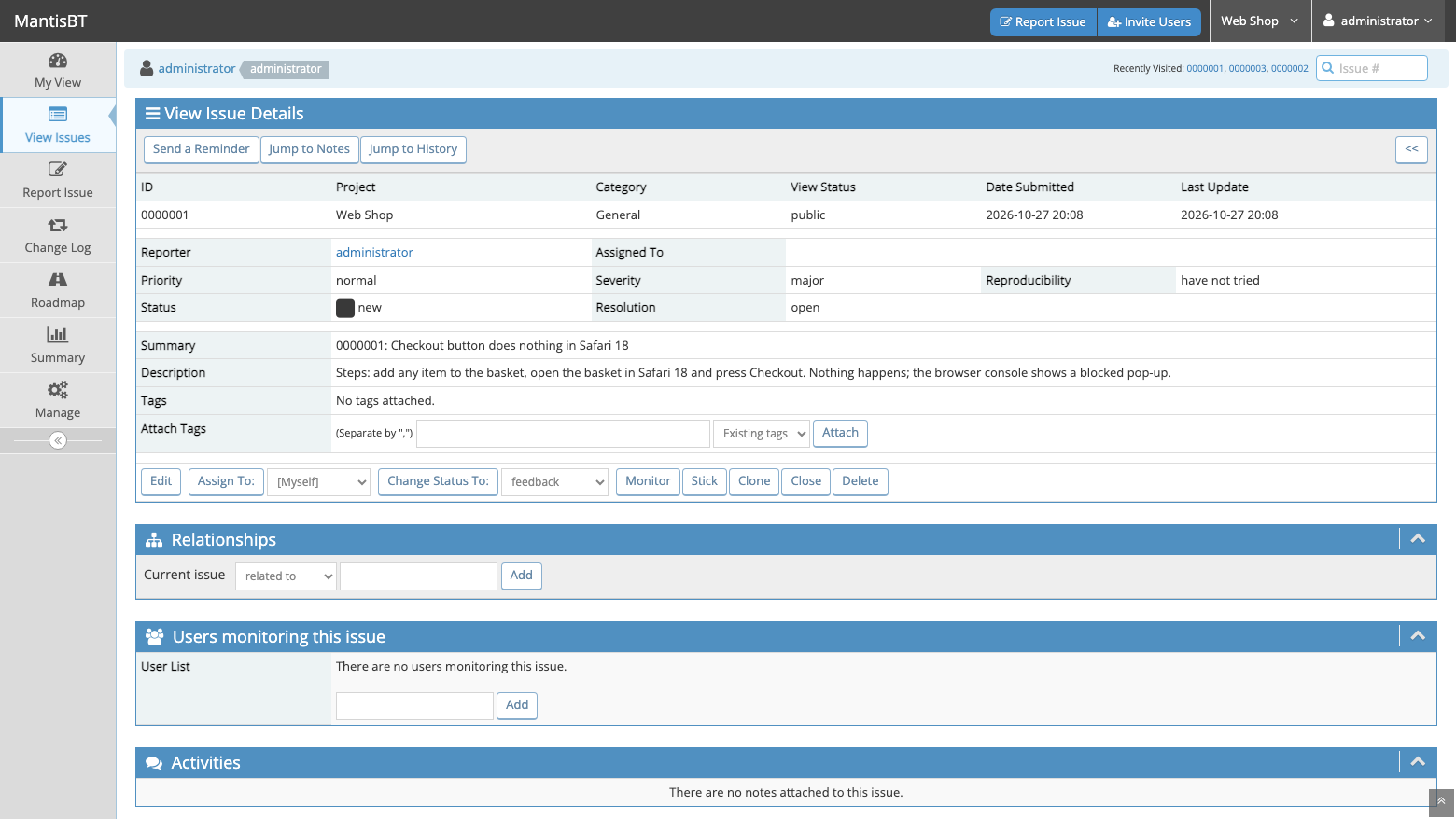Open the Existing tags dropdown
This screenshot has width=1456, height=819.
click(x=762, y=434)
